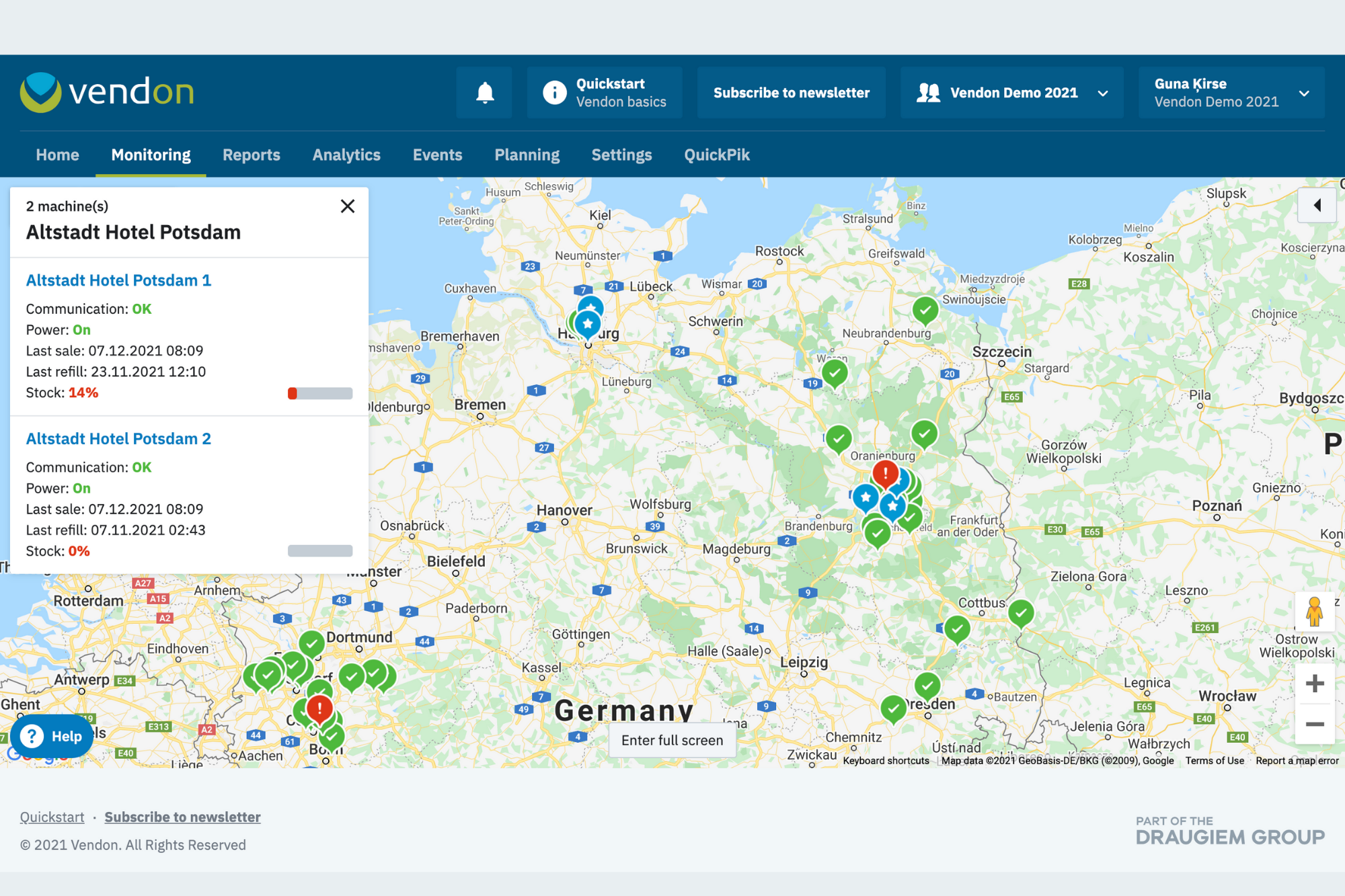Go to the Settings tab
This screenshot has width=1345, height=896.
622,155
